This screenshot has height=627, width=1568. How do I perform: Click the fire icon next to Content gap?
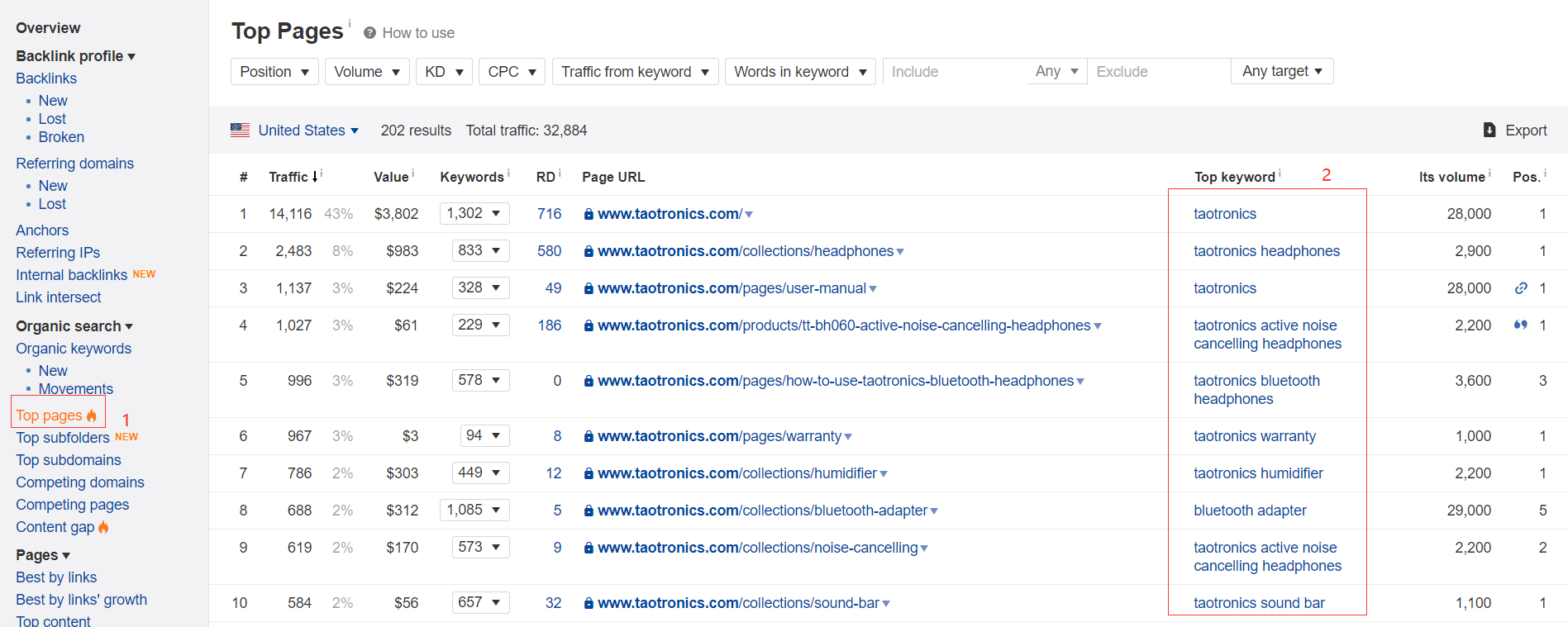point(103,527)
